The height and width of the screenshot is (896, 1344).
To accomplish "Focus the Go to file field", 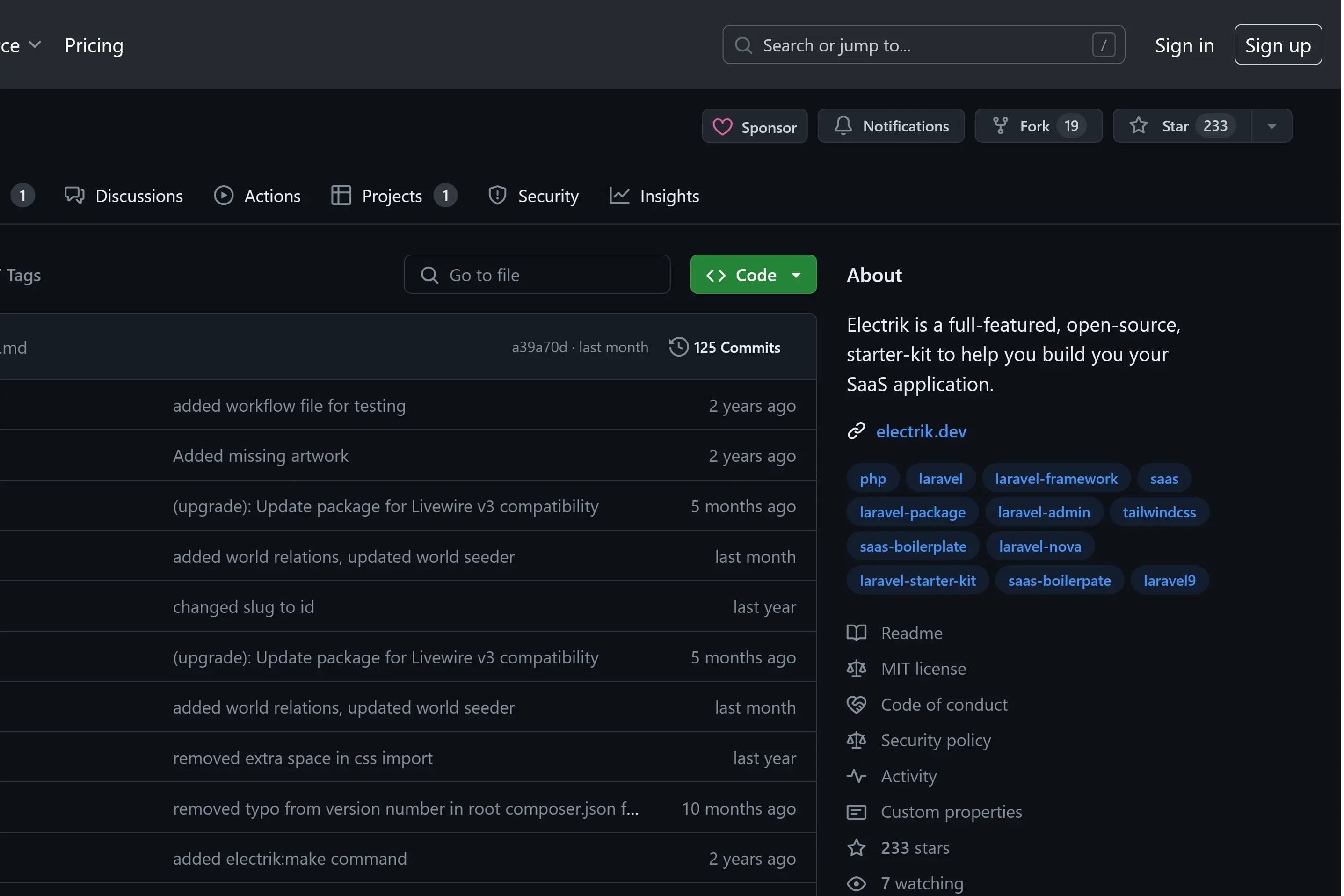I will pos(537,275).
